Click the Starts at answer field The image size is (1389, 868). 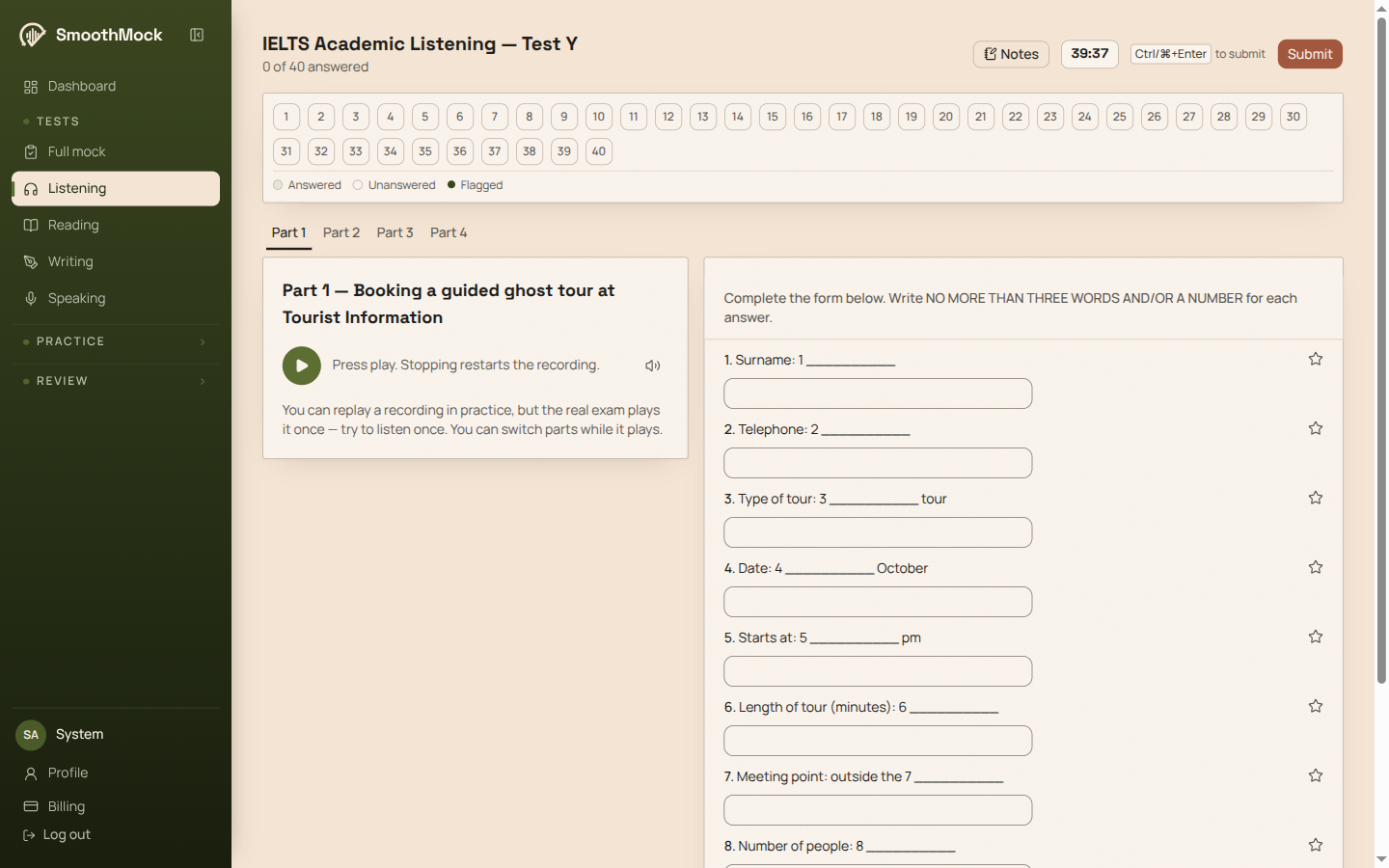[x=878, y=671]
